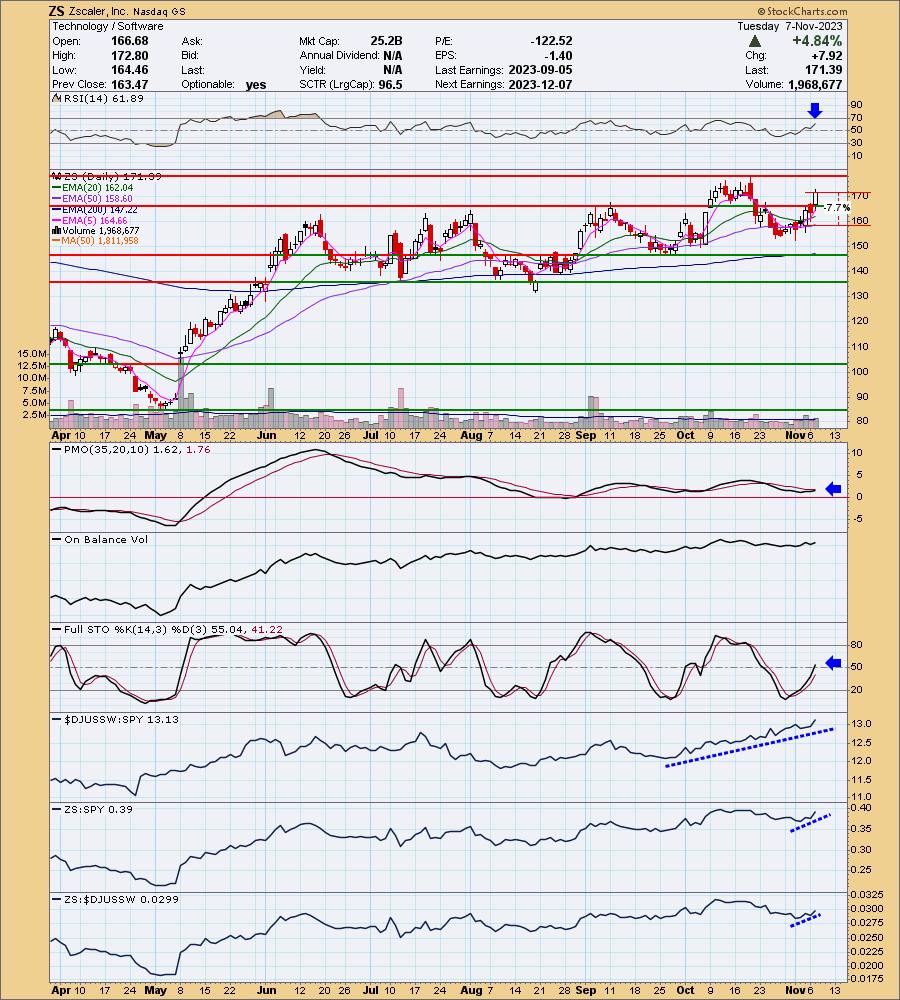This screenshot has width=900, height=1000.
Task: Select the Last price 171.39 in header
Action: coord(823,70)
